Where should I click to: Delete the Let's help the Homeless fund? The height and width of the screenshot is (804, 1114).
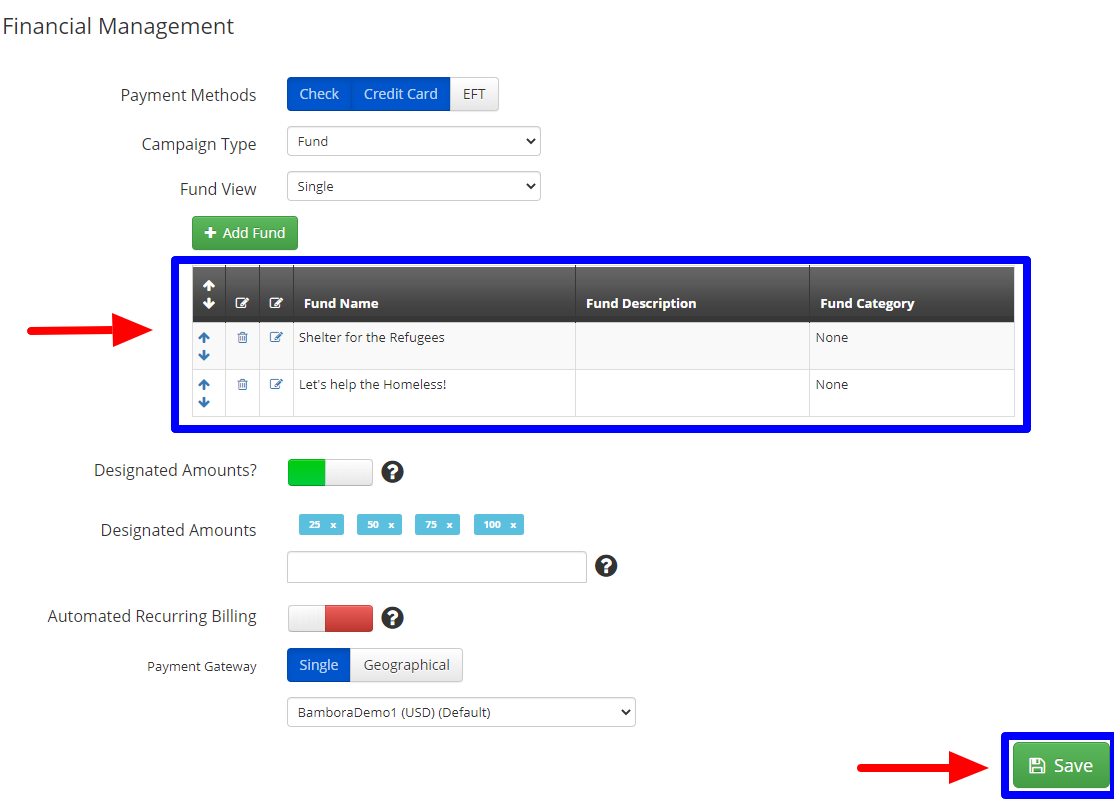point(242,384)
